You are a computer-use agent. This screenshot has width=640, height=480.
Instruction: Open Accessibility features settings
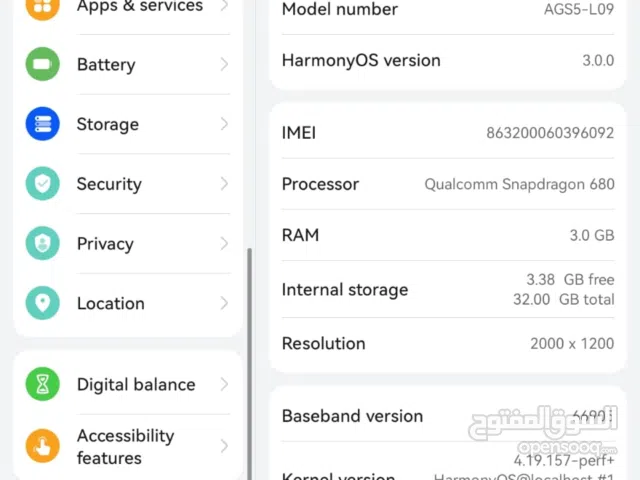(x=125, y=446)
